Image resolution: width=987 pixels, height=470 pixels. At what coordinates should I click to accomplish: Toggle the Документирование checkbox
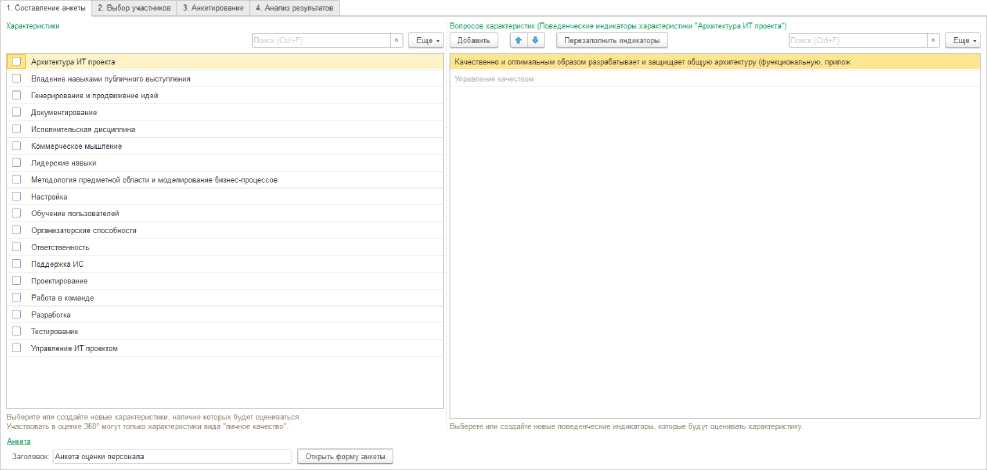pyautogui.click(x=16, y=112)
